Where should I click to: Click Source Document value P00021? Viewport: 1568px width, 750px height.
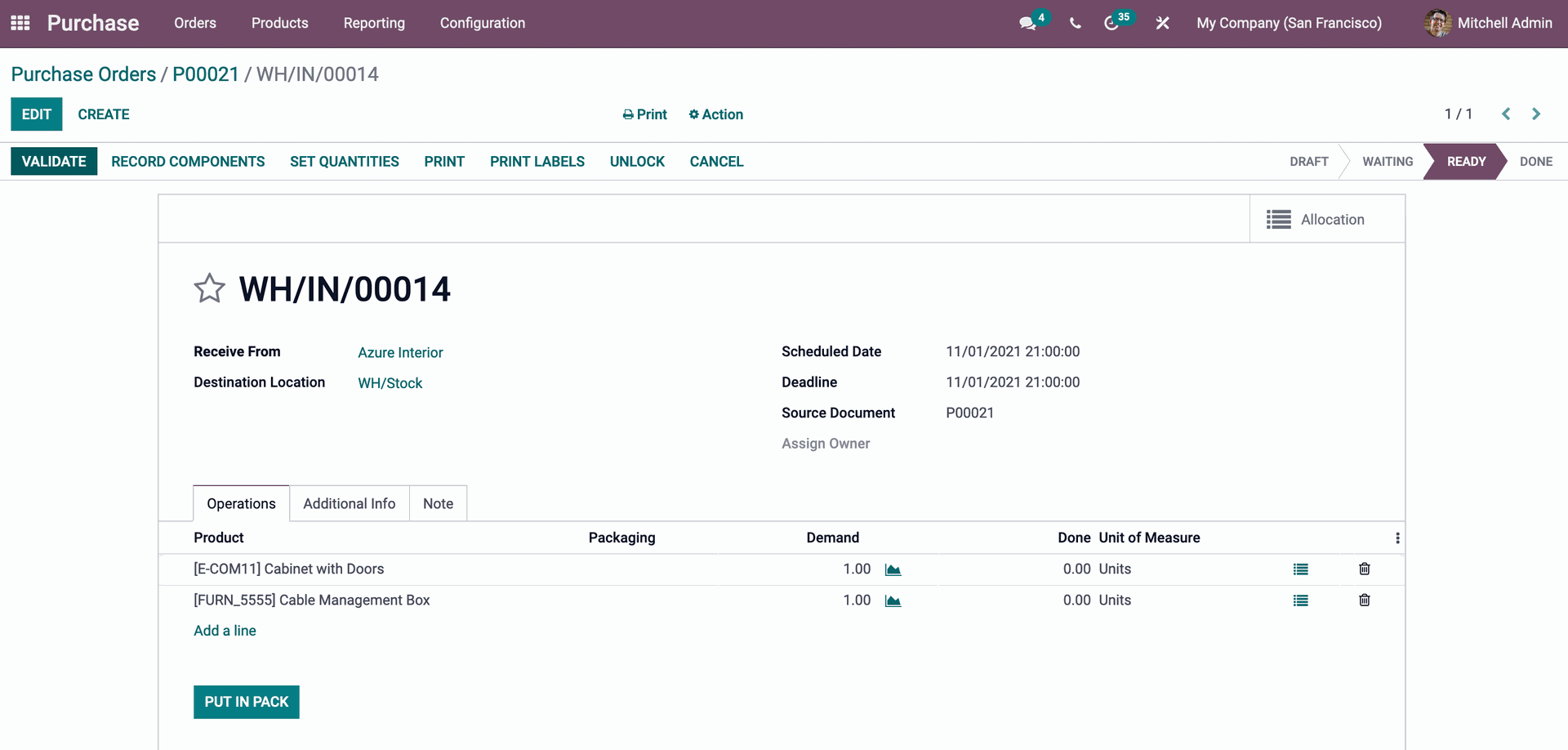(x=969, y=413)
